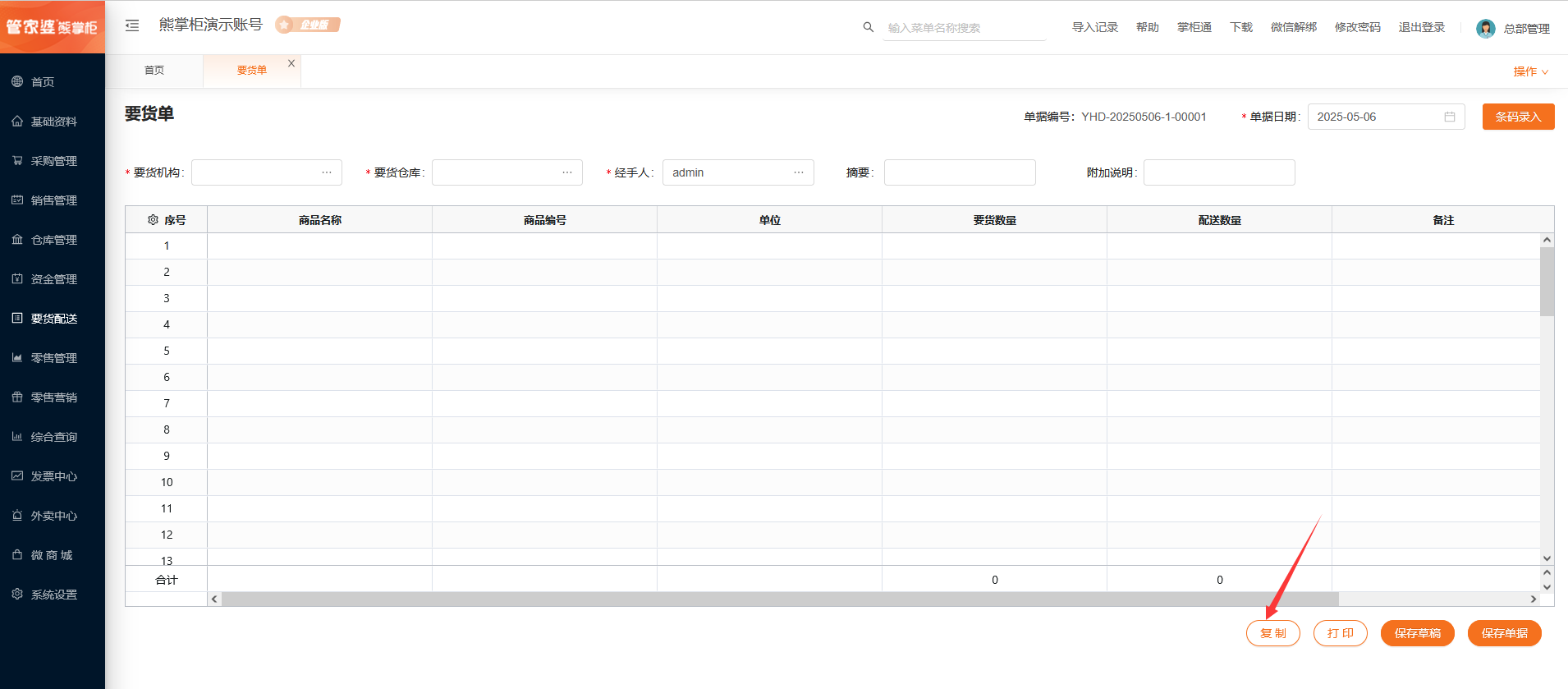Click the search magnifier icon

pos(868,27)
